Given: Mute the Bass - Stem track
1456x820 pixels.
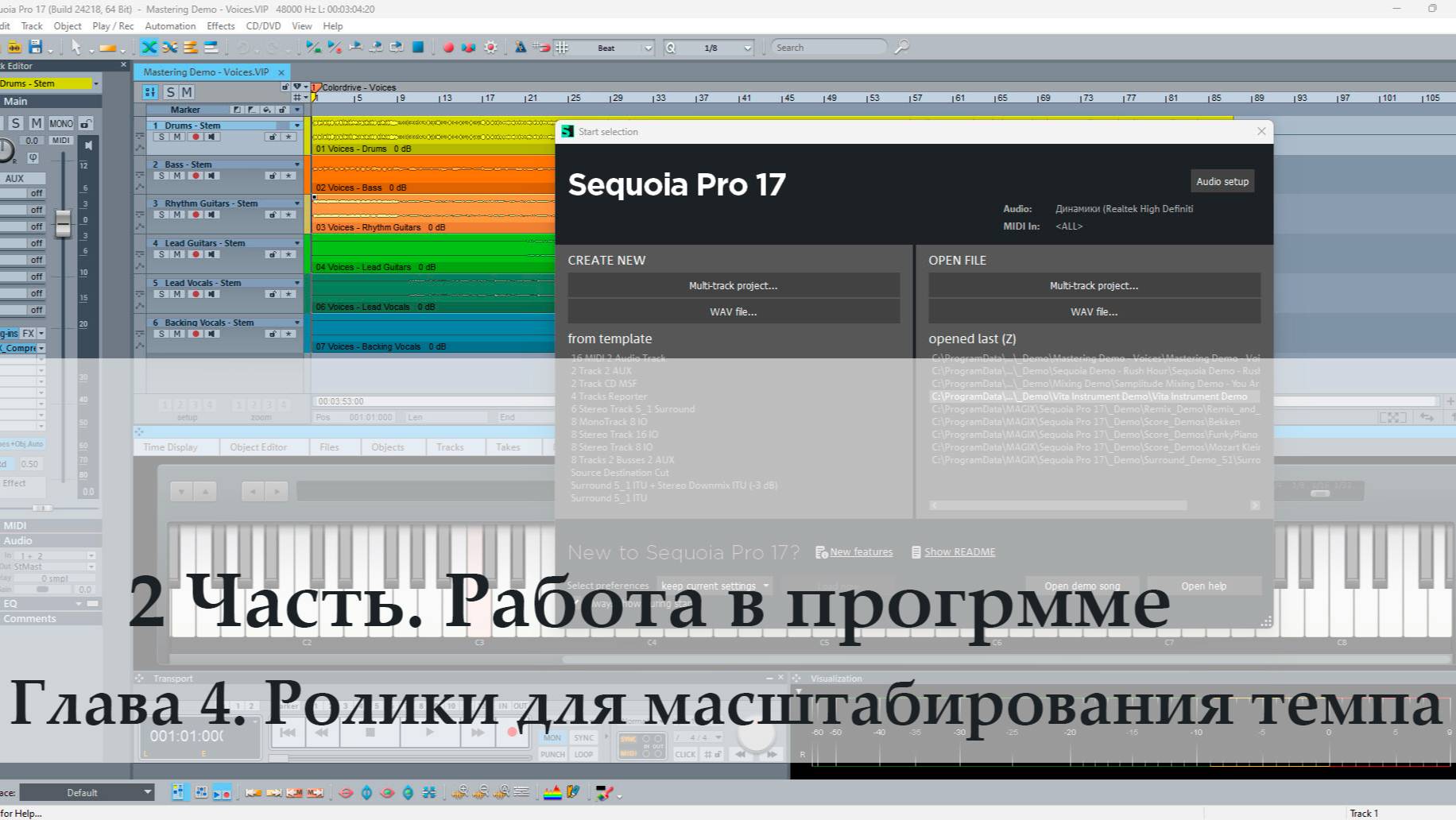Looking at the screenshot, I should click(x=177, y=176).
